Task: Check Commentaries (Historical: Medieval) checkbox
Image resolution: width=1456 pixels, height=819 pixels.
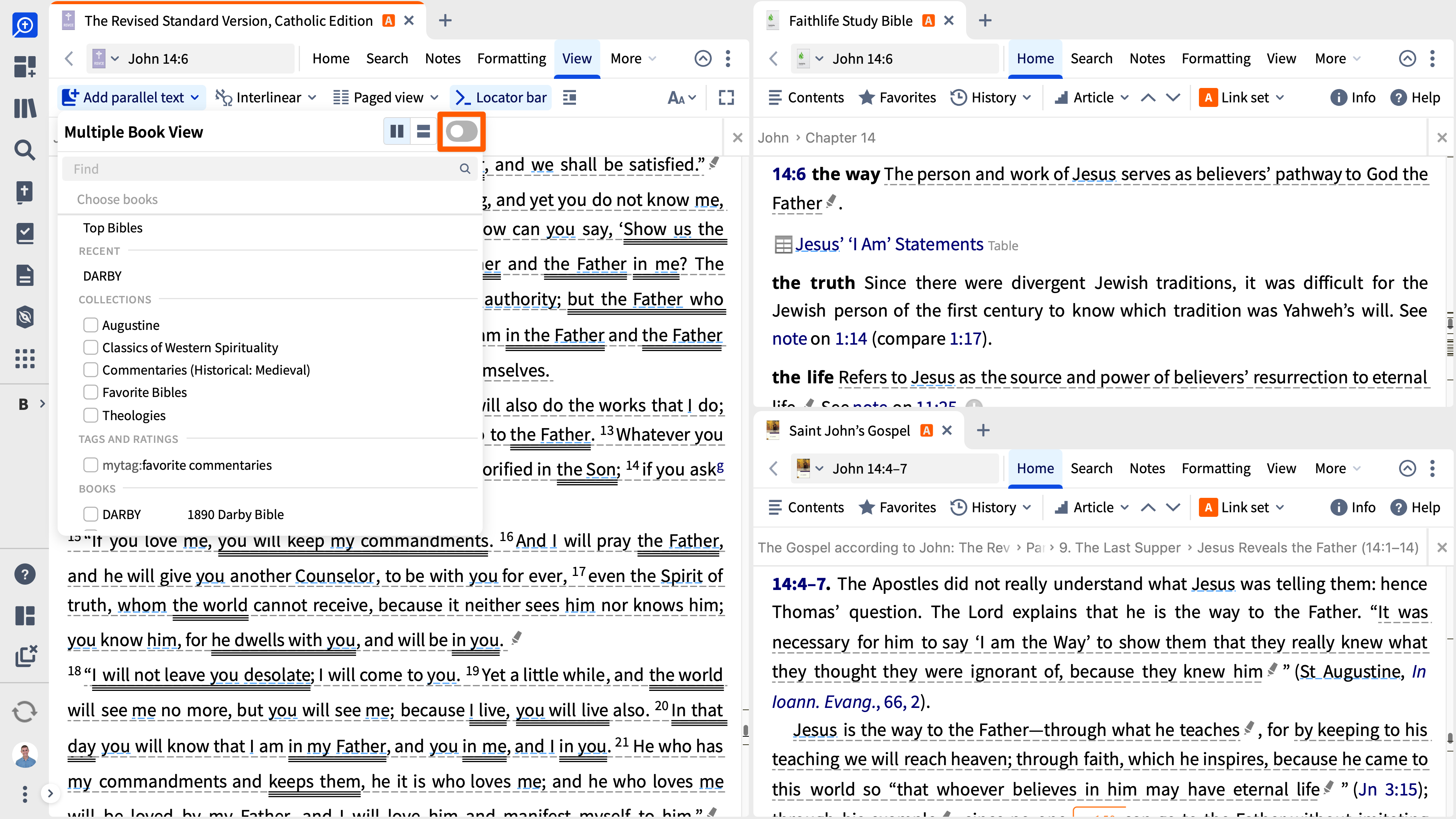Action: pos(91,370)
